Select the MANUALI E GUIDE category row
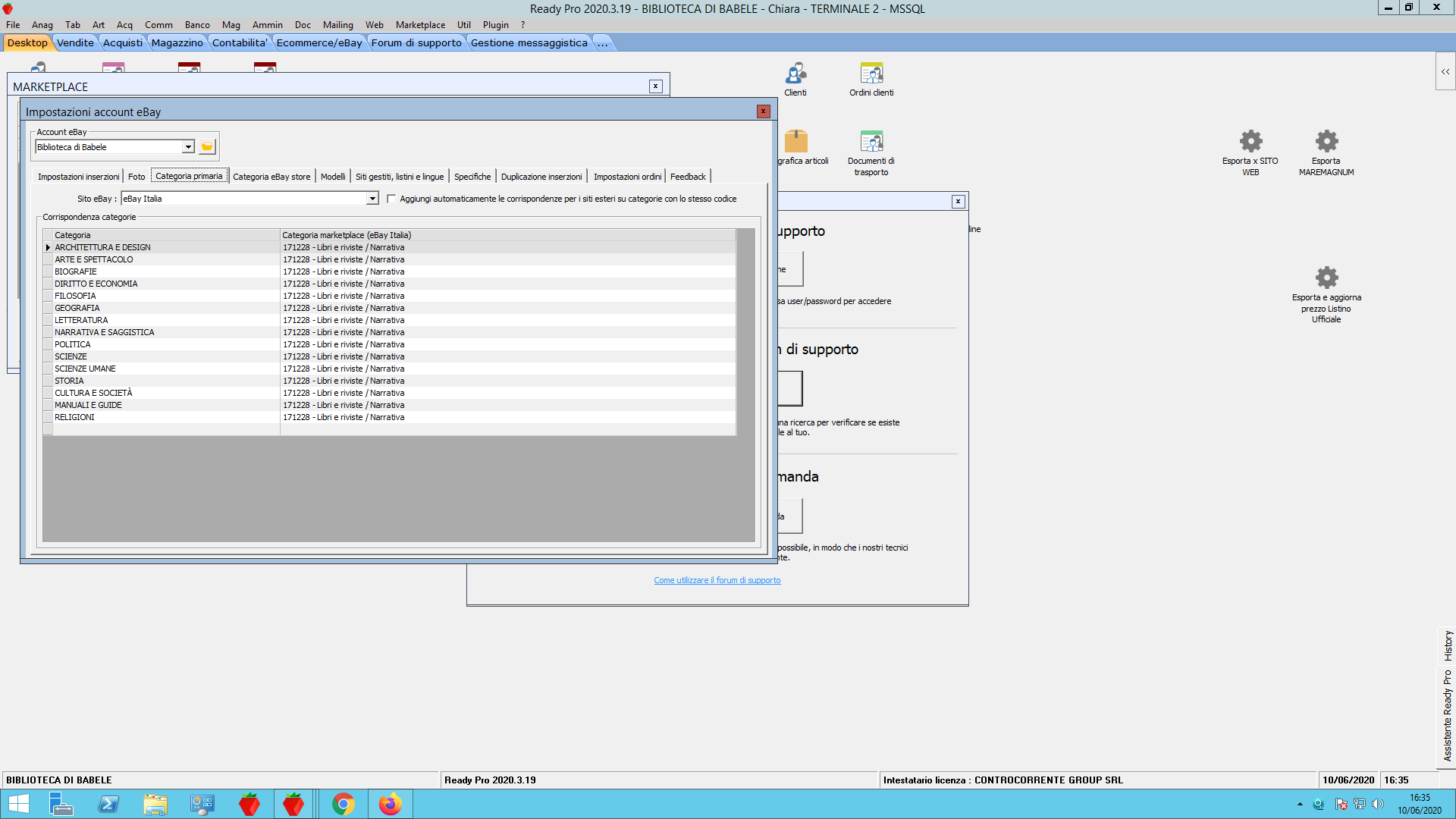The width and height of the screenshot is (1456, 819). [x=390, y=405]
